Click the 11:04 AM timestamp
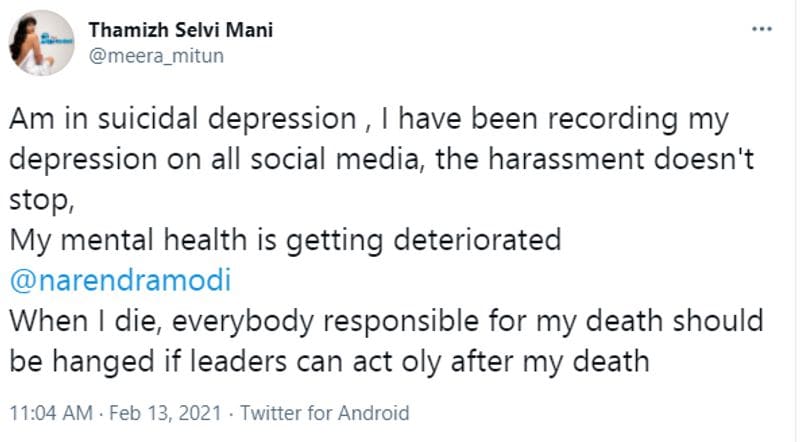This screenshot has width=800, height=442. pyautogui.click(x=51, y=413)
